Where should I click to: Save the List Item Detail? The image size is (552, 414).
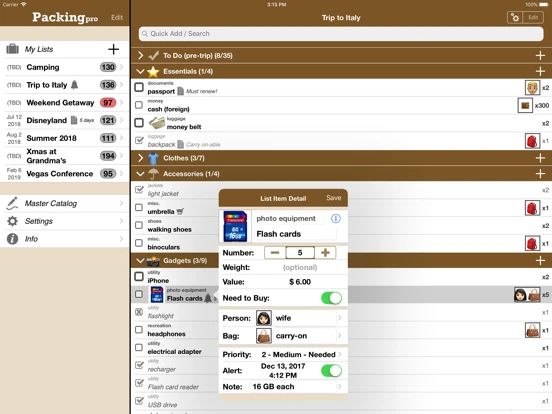(333, 198)
